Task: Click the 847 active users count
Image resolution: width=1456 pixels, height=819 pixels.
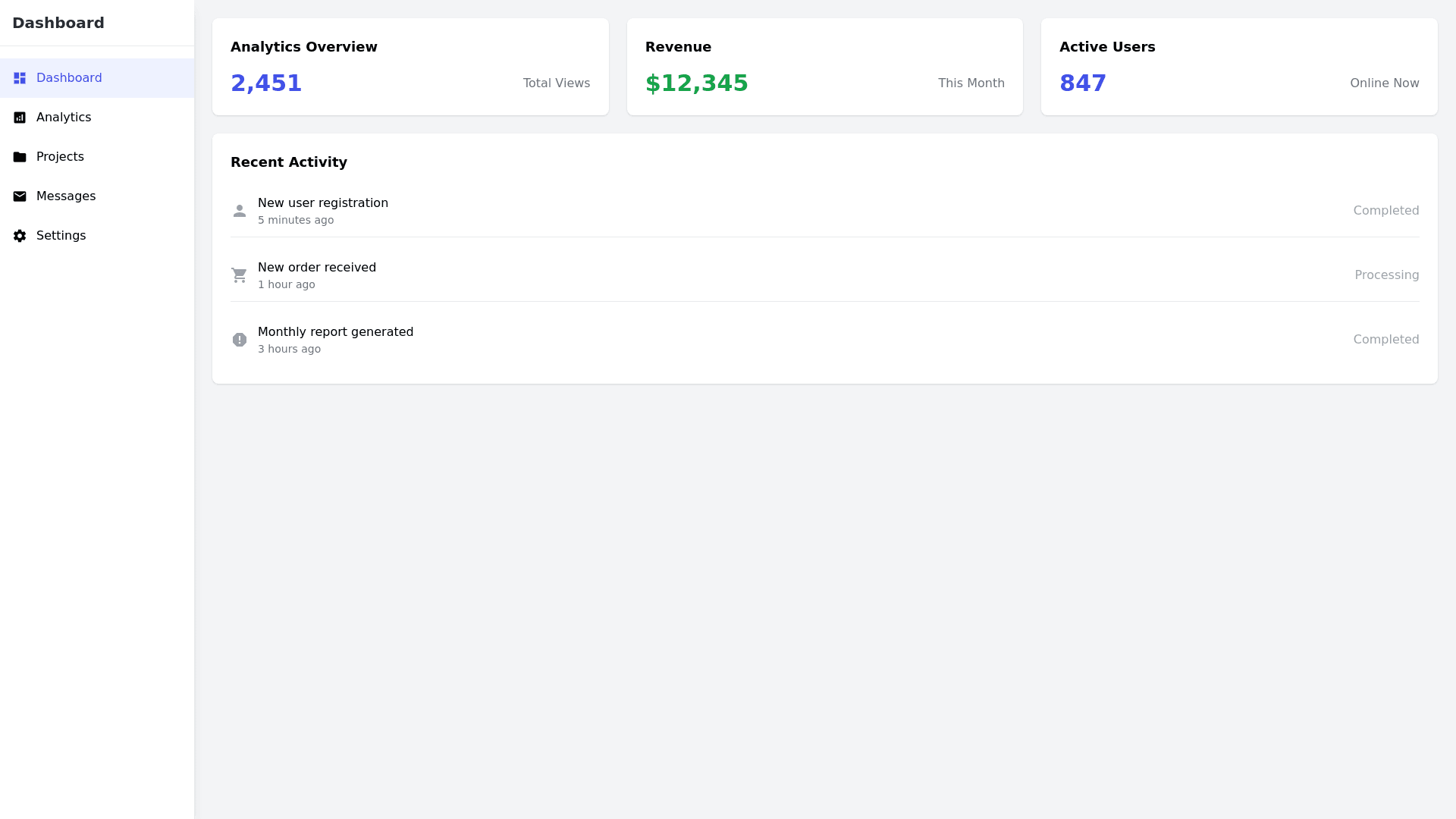Action: point(1082,83)
